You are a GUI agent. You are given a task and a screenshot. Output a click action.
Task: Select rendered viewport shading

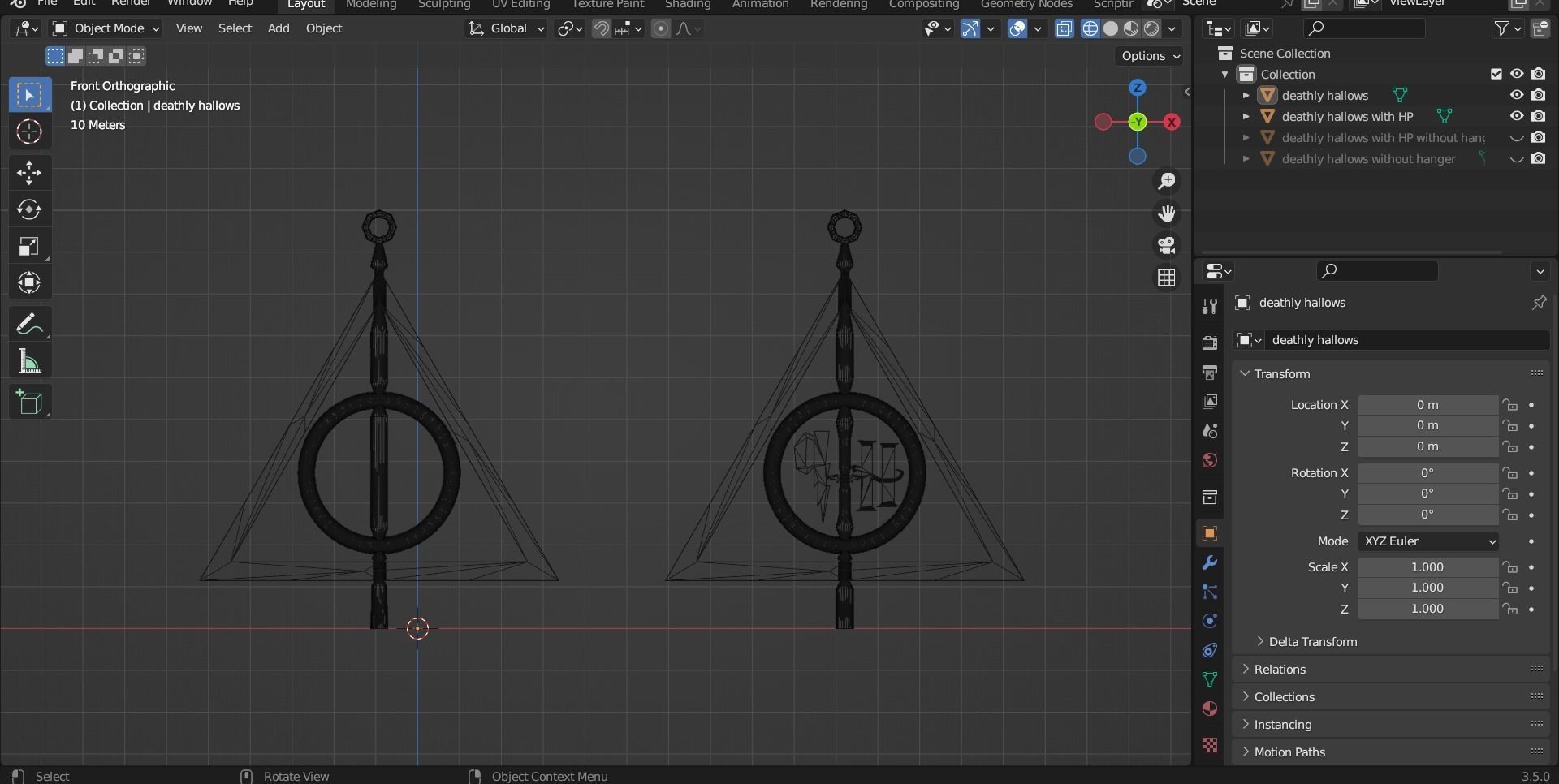tap(1151, 28)
